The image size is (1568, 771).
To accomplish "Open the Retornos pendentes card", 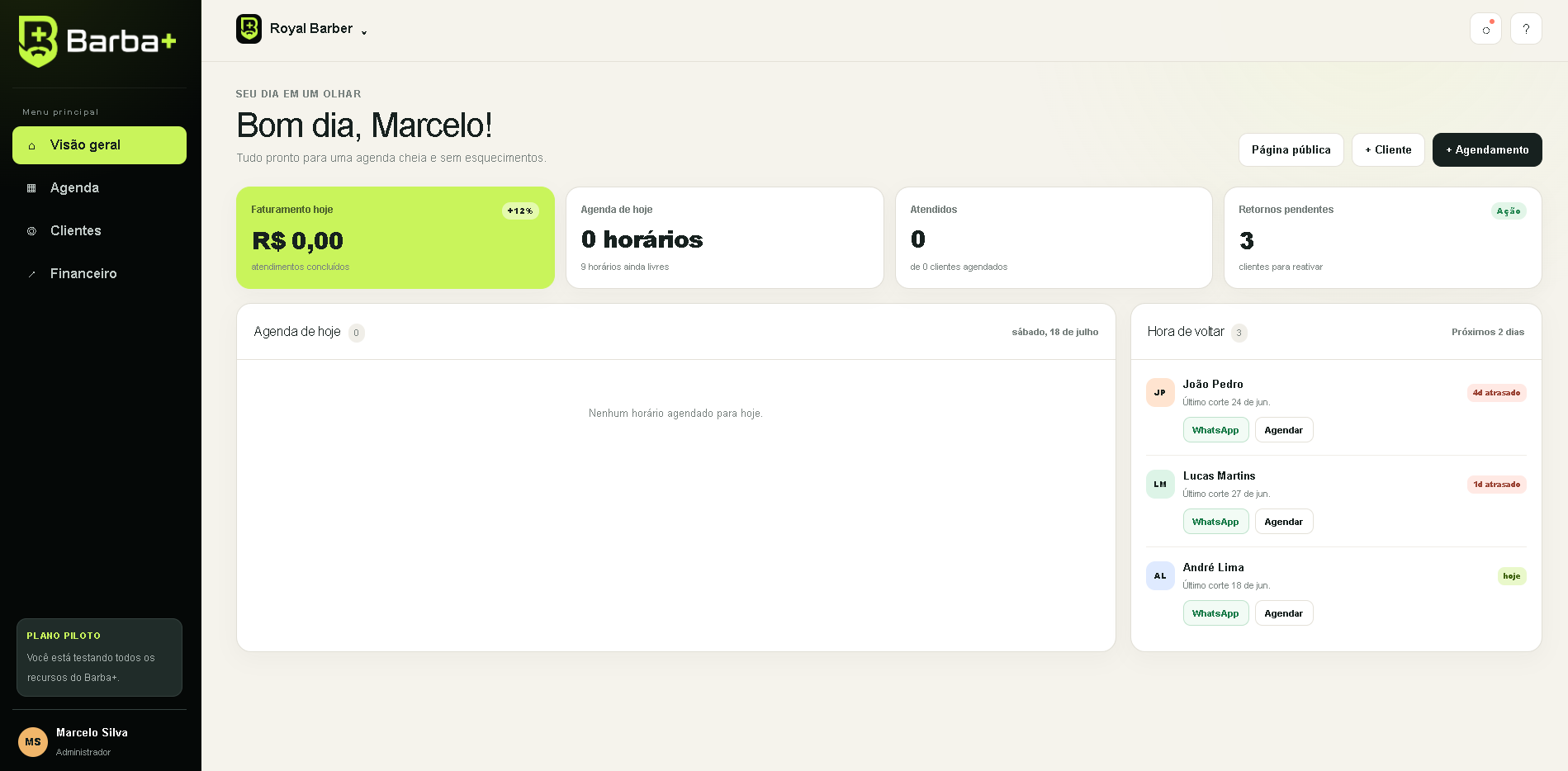I will pyautogui.click(x=1383, y=238).
